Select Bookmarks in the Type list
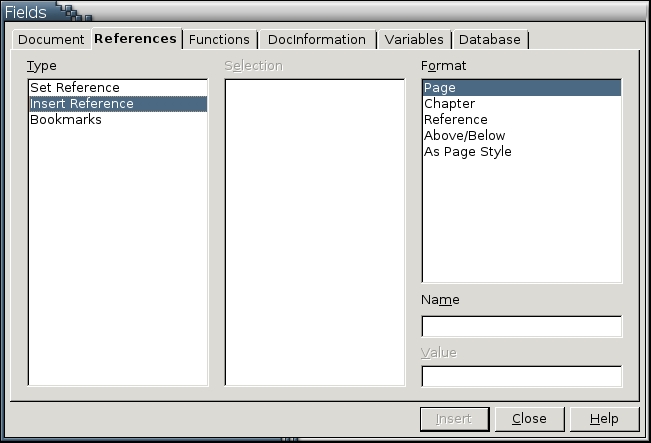Image resolution: width=651 pixels, height=443 pixels. [x=66, y=120]
